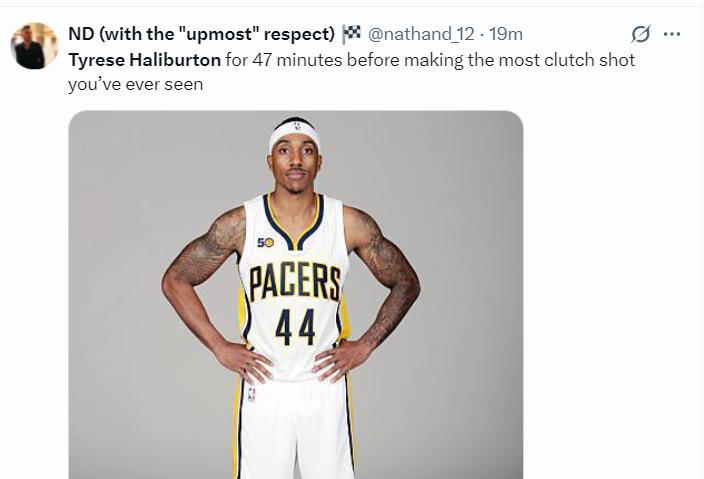Open the ND (with the "upmost" respect) profile name

[x=200, y=34]
